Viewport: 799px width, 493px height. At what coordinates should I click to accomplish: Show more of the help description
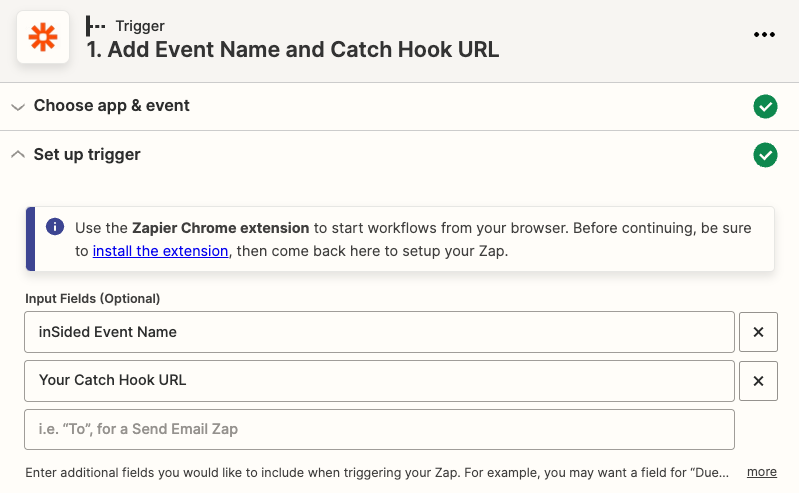[x=762, y=472]
